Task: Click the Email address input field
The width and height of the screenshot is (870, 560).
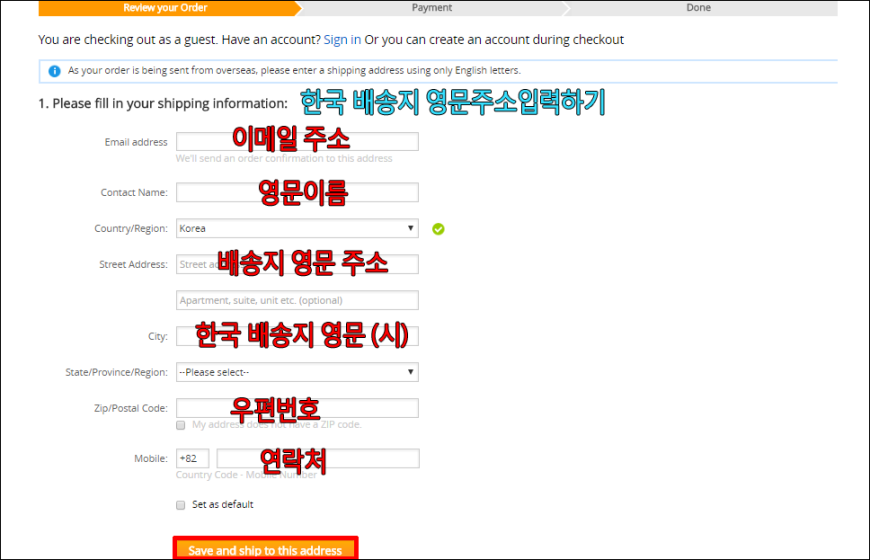Action: click(297, 142)
